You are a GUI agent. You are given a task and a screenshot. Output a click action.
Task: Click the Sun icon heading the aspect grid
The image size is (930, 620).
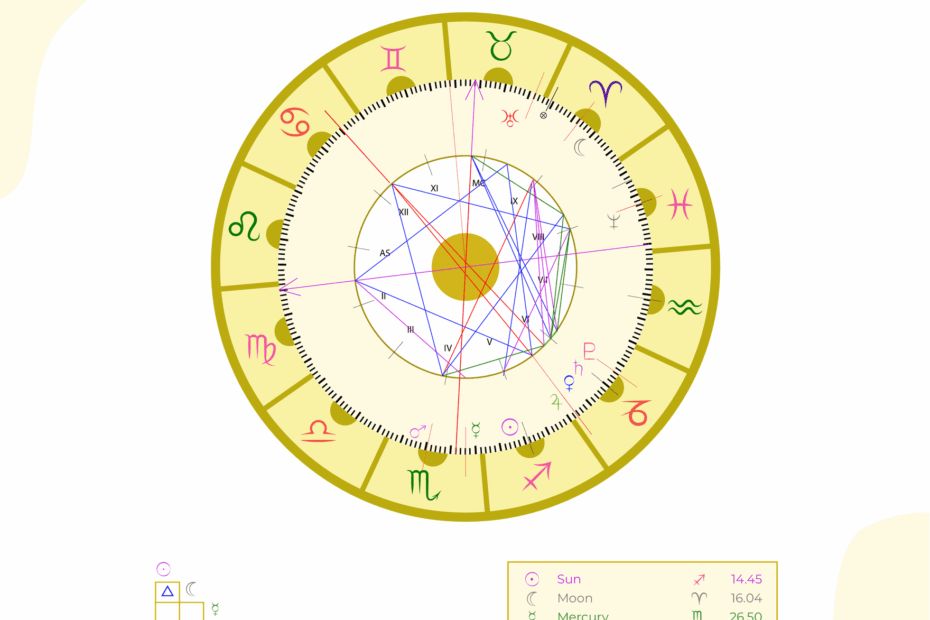click(x=164, y=569)
